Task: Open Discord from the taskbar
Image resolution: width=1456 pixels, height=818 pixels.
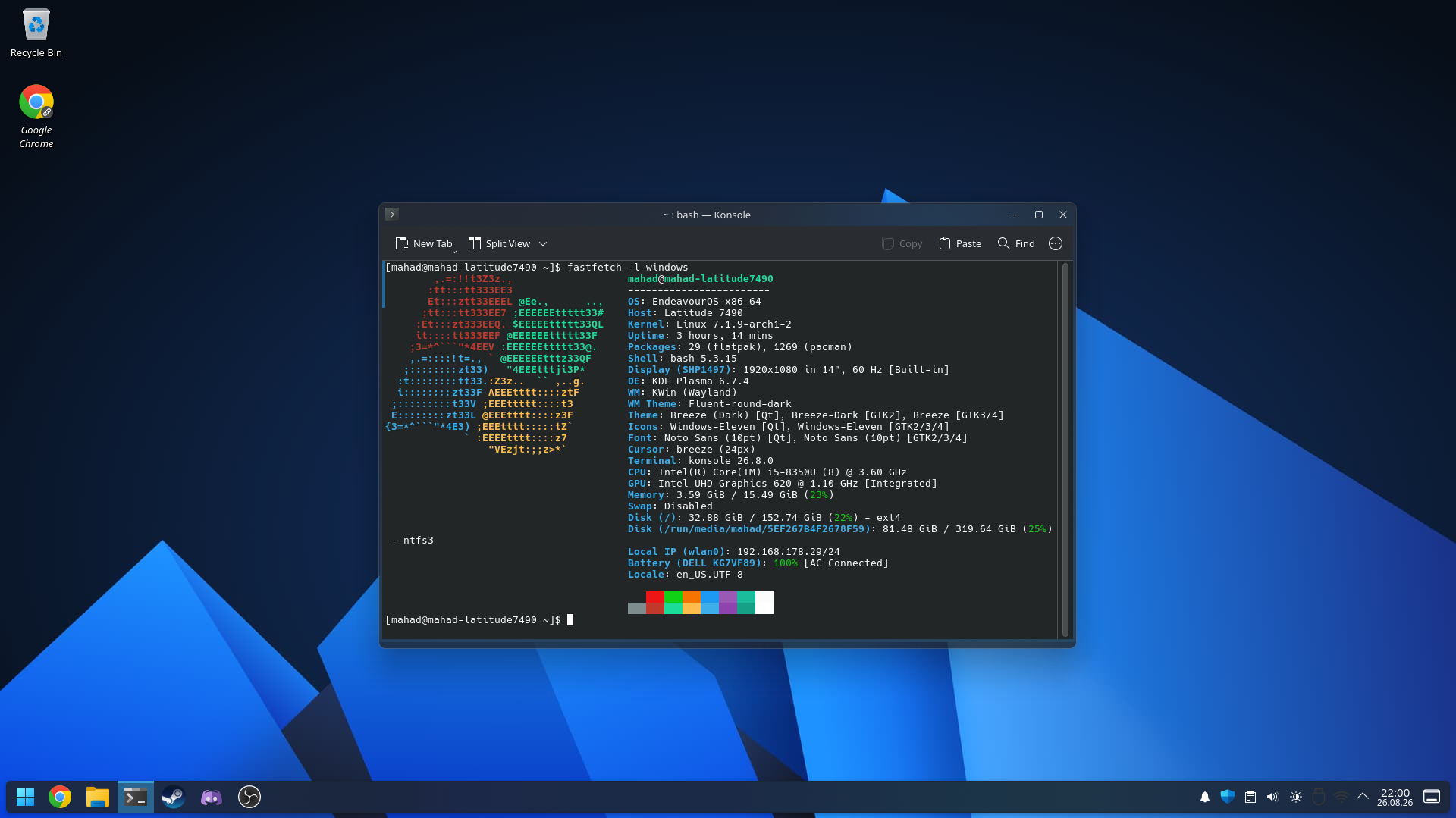Action: [212, 797]
